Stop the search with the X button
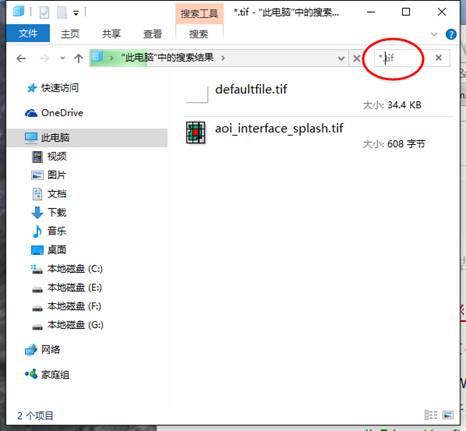The width and height of the screenshot is (466, 431). [x=356, y=59]
